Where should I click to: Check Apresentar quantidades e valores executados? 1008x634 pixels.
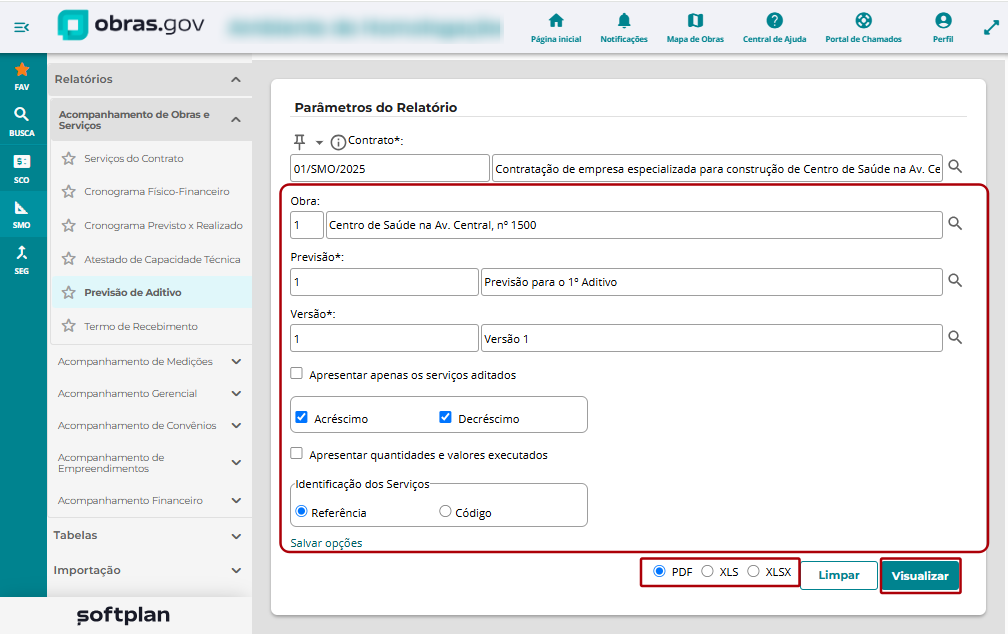[x=296, y=453]
